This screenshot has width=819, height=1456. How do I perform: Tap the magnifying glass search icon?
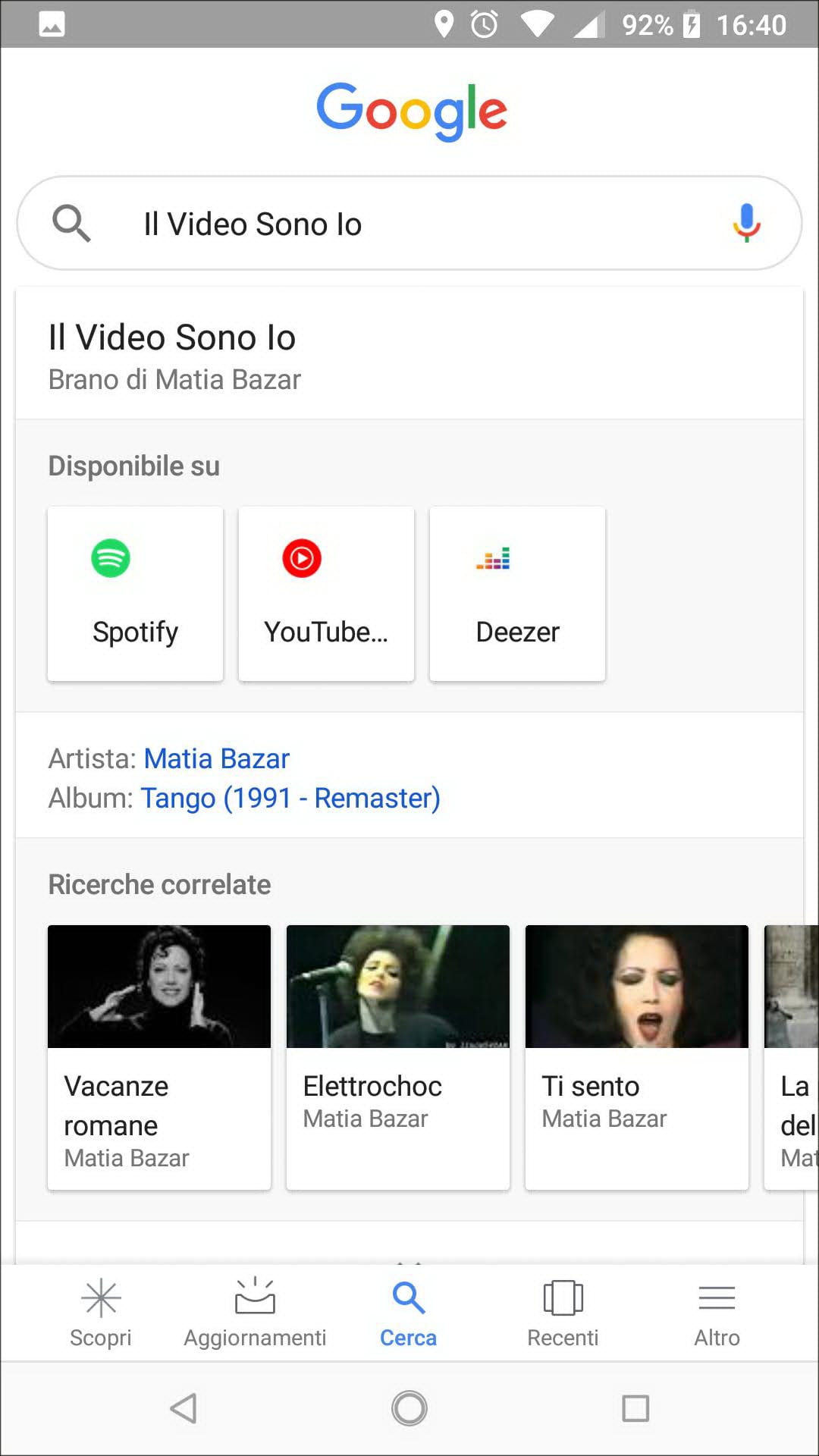(71, 224)
